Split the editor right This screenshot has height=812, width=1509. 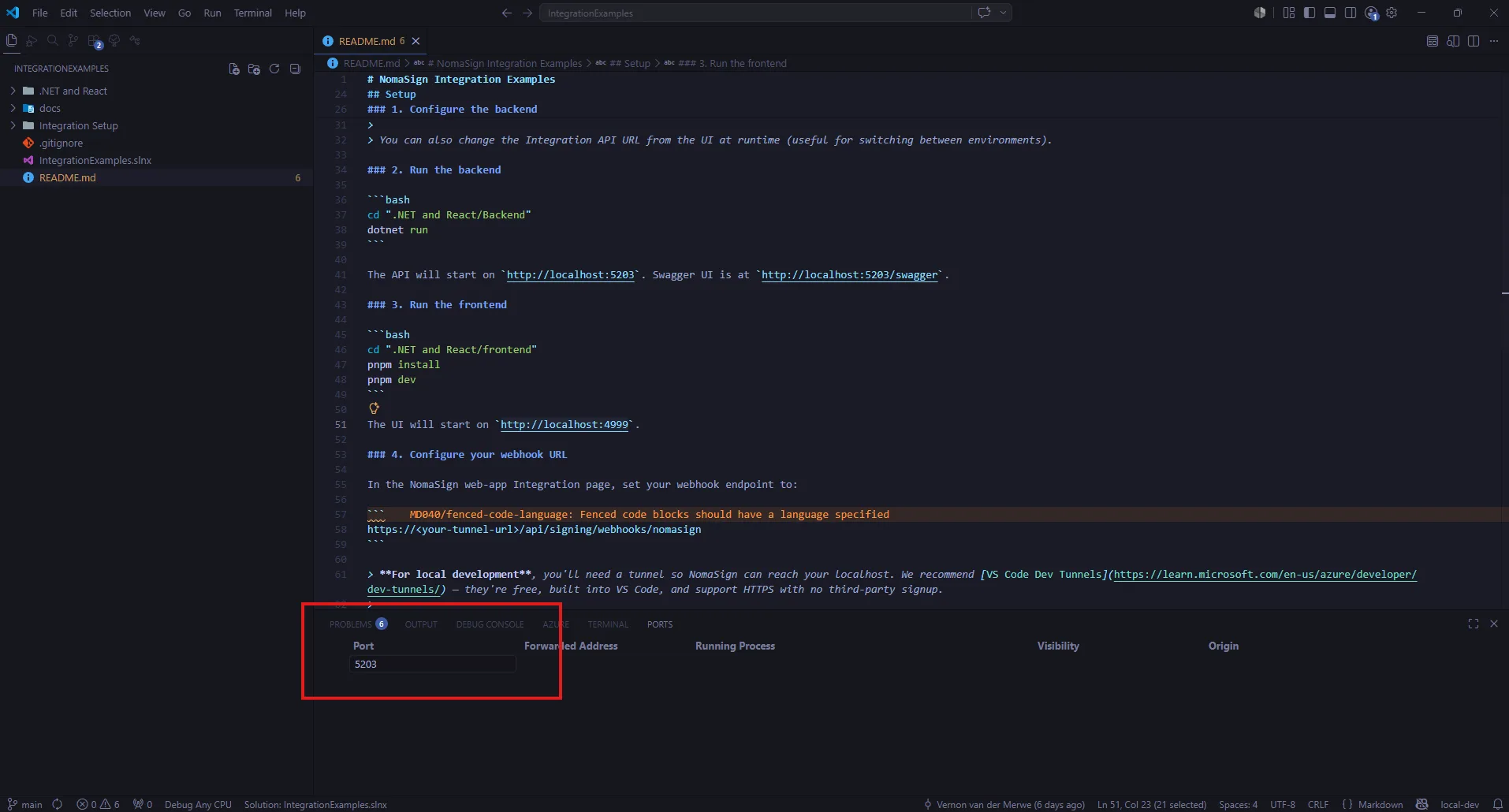pos(1474,41)
